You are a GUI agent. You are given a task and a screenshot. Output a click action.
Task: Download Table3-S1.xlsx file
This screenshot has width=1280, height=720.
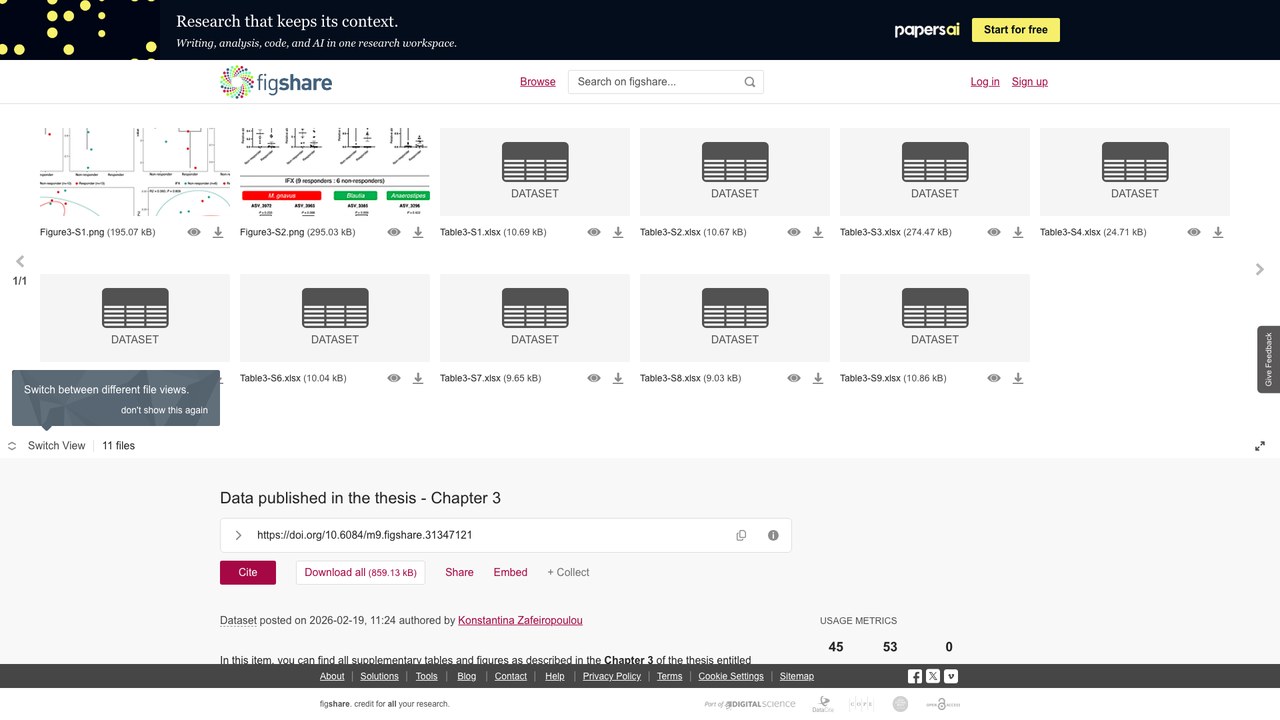click(618, 232)
